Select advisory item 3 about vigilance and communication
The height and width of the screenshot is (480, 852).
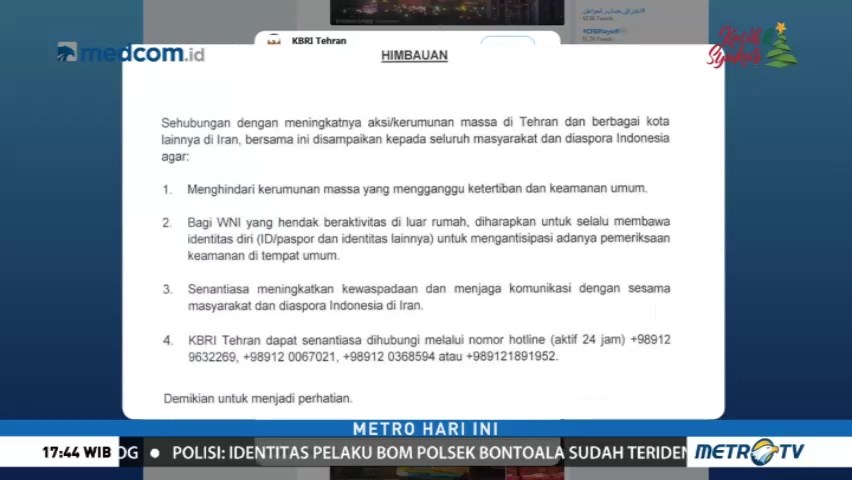click(416, 297)
